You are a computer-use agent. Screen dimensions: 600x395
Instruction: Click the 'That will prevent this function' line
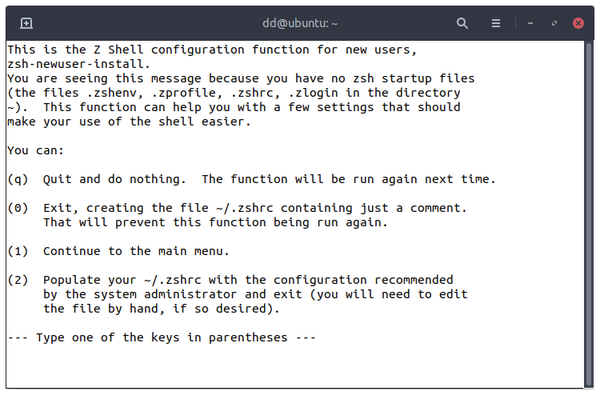[215, 222]
